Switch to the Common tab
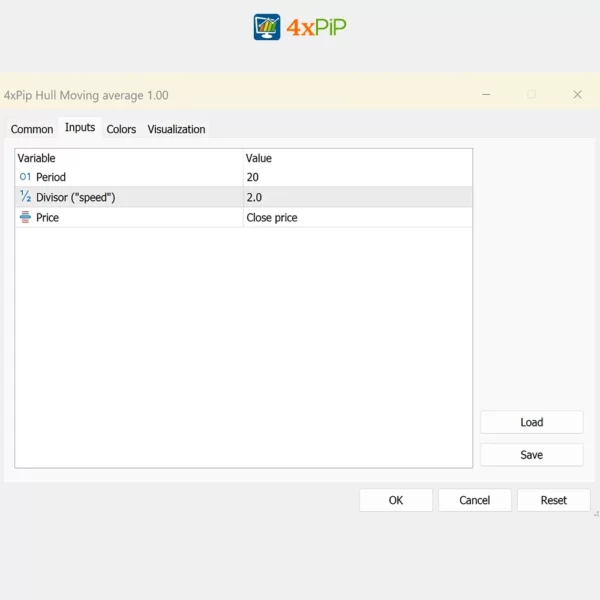The width and height of the screenshot is (600, 600). (32, 129)
